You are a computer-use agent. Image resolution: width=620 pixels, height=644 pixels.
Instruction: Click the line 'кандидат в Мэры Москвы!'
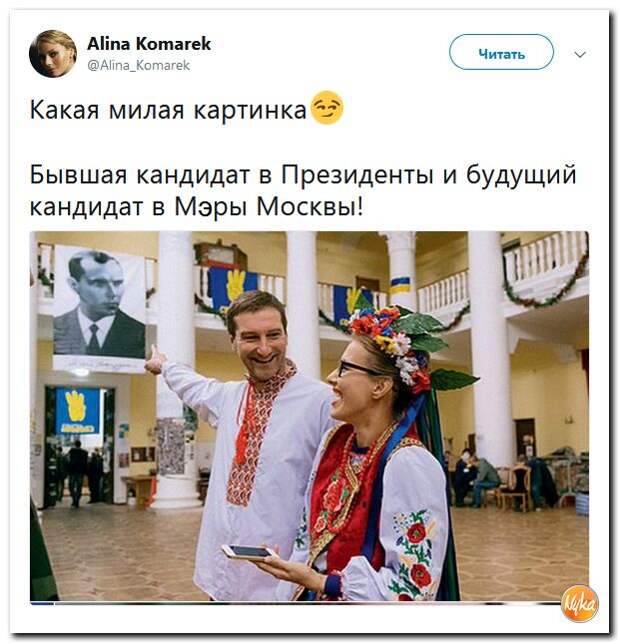click(x=196, y=206)
